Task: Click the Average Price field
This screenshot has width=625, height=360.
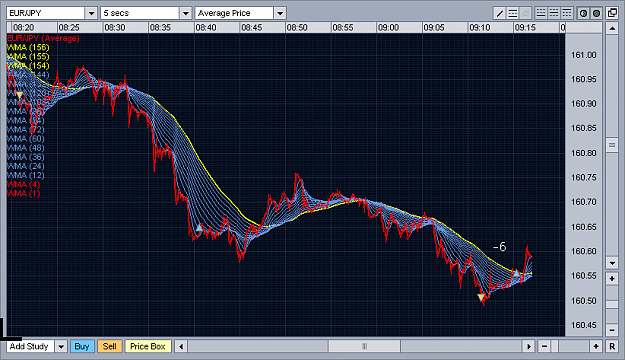Action: pyautogui.click(x=234, y=13)
